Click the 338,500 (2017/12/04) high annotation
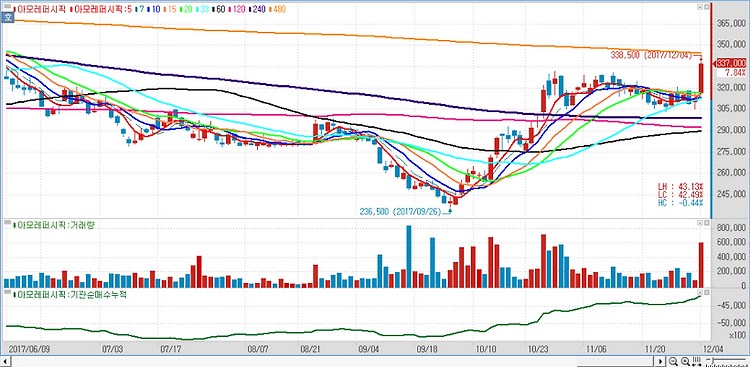This screenshot has width=750, height=367. [651, 55]
